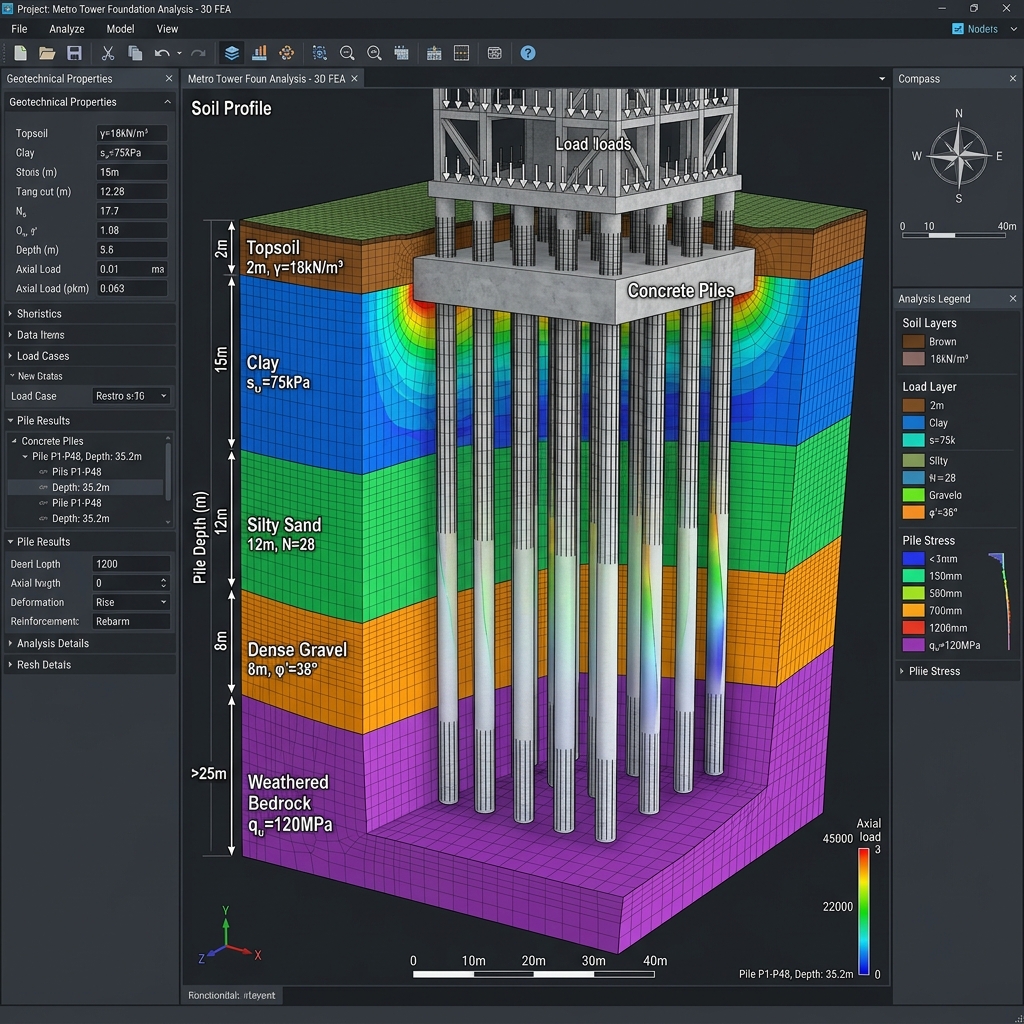Click the Undo arrow icon

(162, 54)
